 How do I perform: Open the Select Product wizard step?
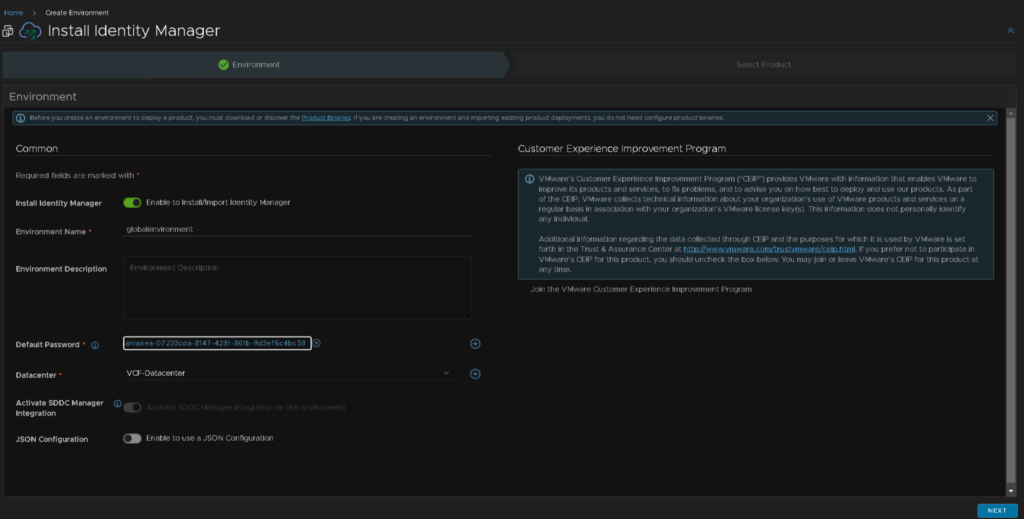click(763, 65)
